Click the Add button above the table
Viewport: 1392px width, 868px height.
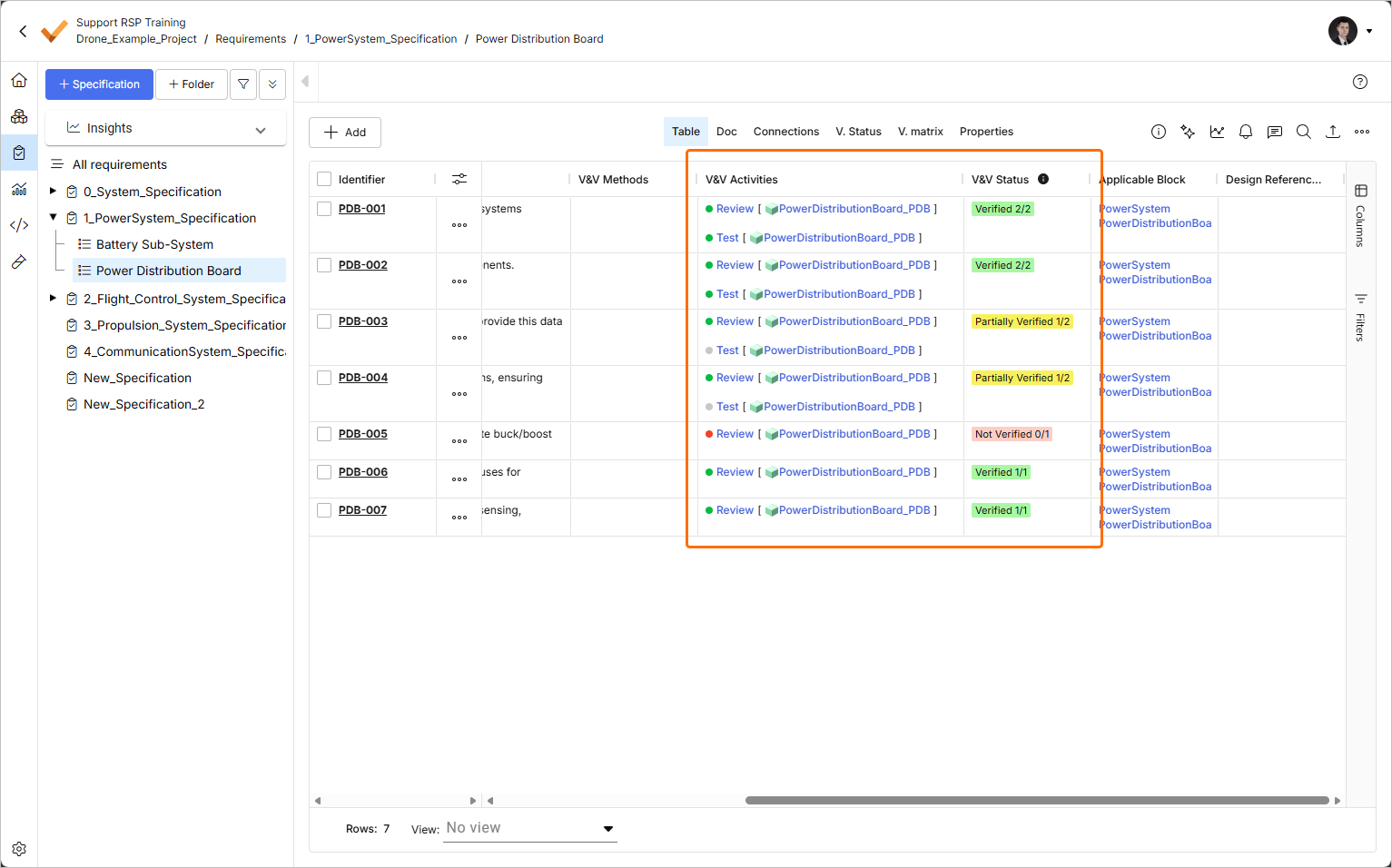coord(345,133)
